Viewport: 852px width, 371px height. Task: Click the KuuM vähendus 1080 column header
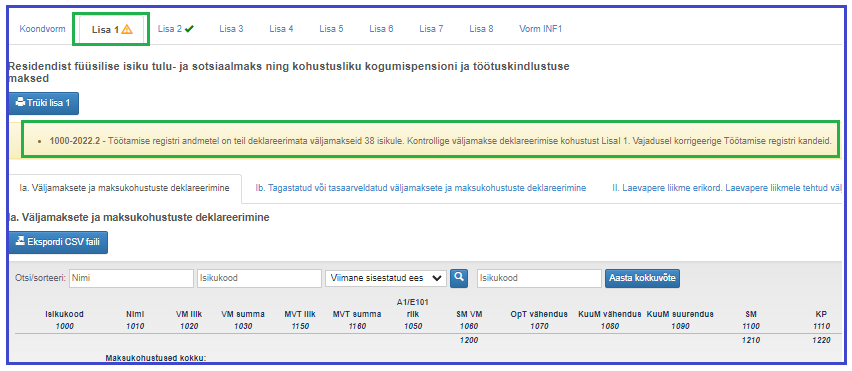point(610,320)
